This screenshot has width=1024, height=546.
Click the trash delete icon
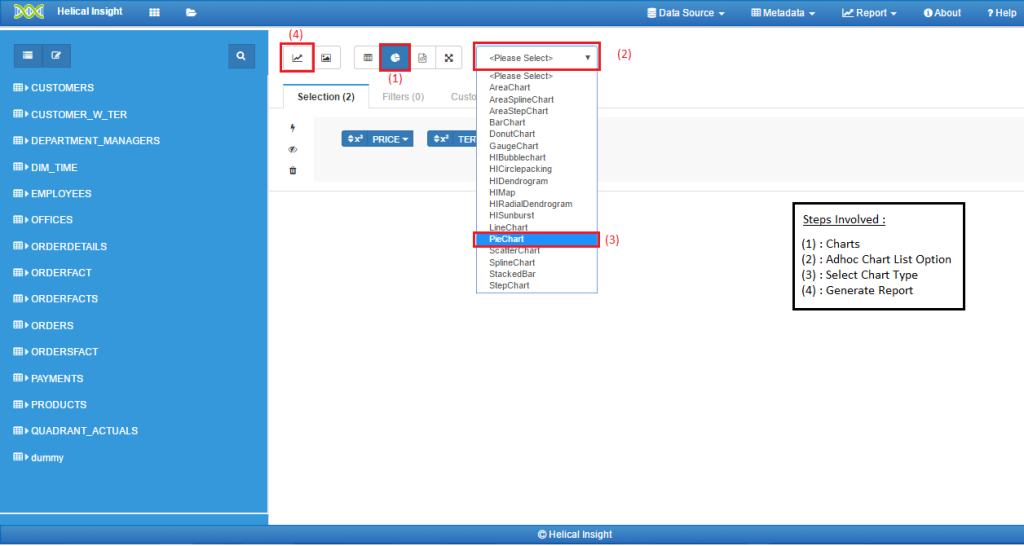(x=293, y=170)
